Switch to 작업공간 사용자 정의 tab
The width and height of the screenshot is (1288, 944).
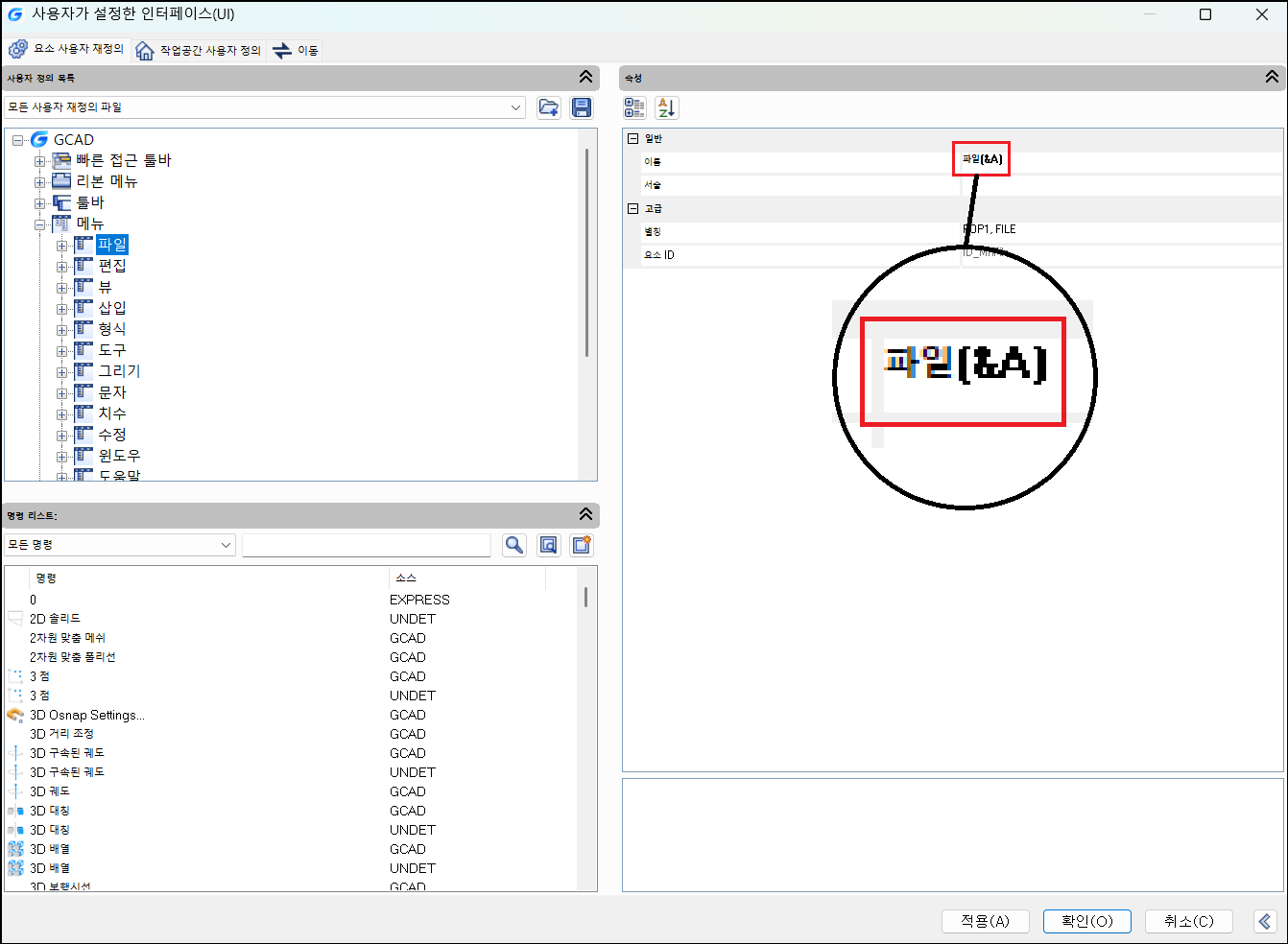tap(199, 50)
